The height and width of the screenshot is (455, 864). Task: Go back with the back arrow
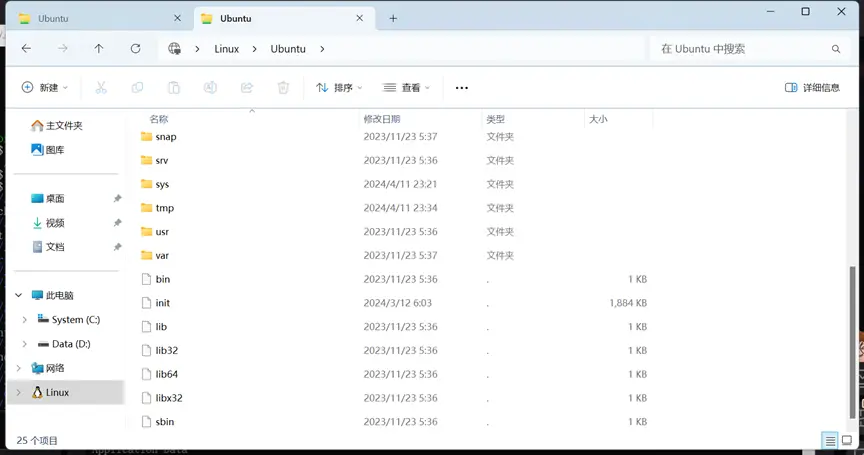(x=26, y=48)
